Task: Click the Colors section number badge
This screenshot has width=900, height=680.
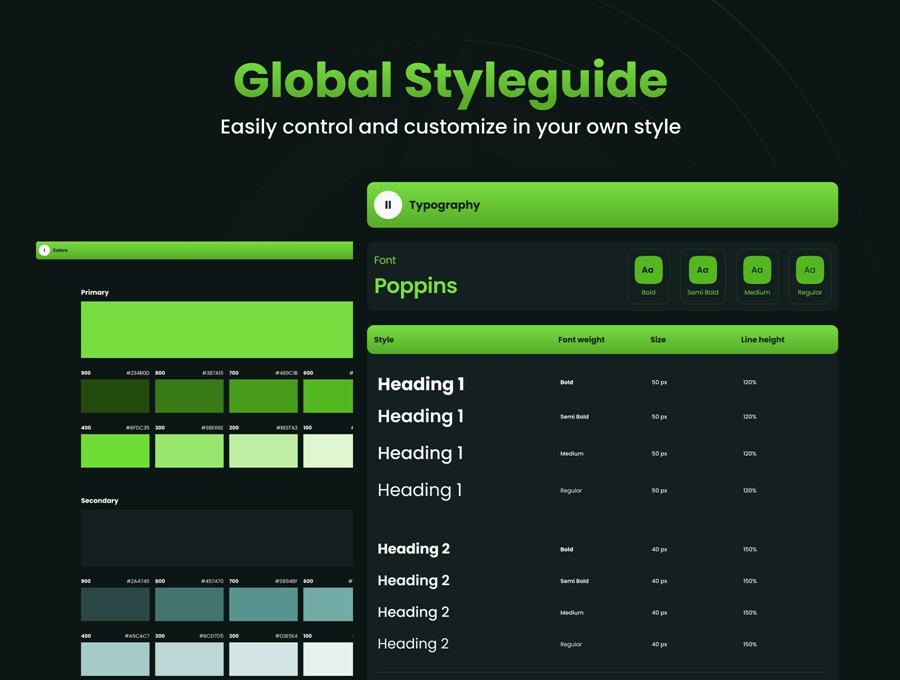Action: (x=44, y=250)
